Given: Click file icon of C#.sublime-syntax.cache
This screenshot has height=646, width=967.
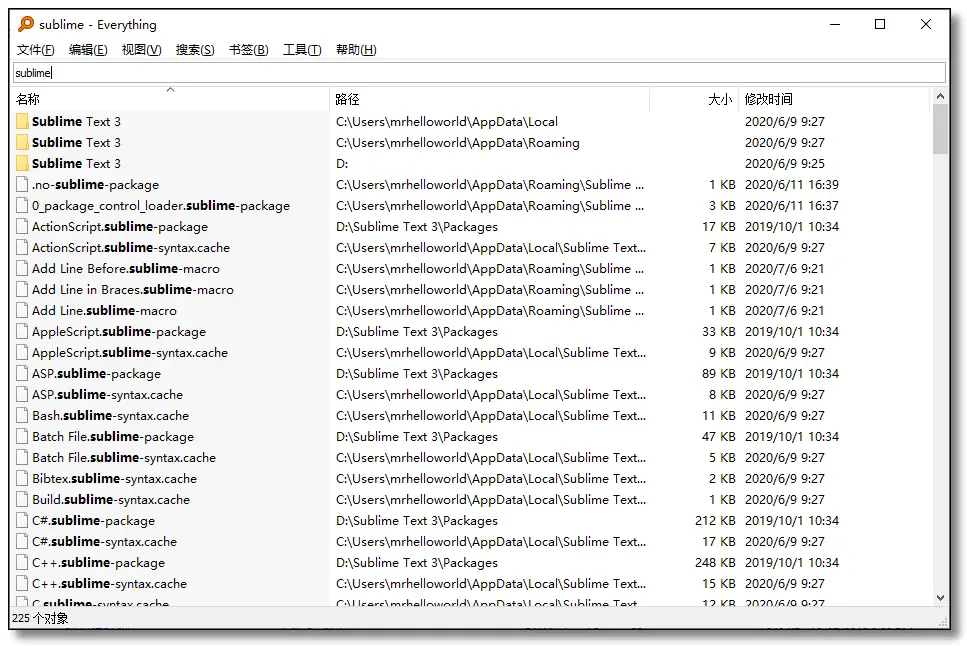Looking at the screenshot, I should coord(22,541).
